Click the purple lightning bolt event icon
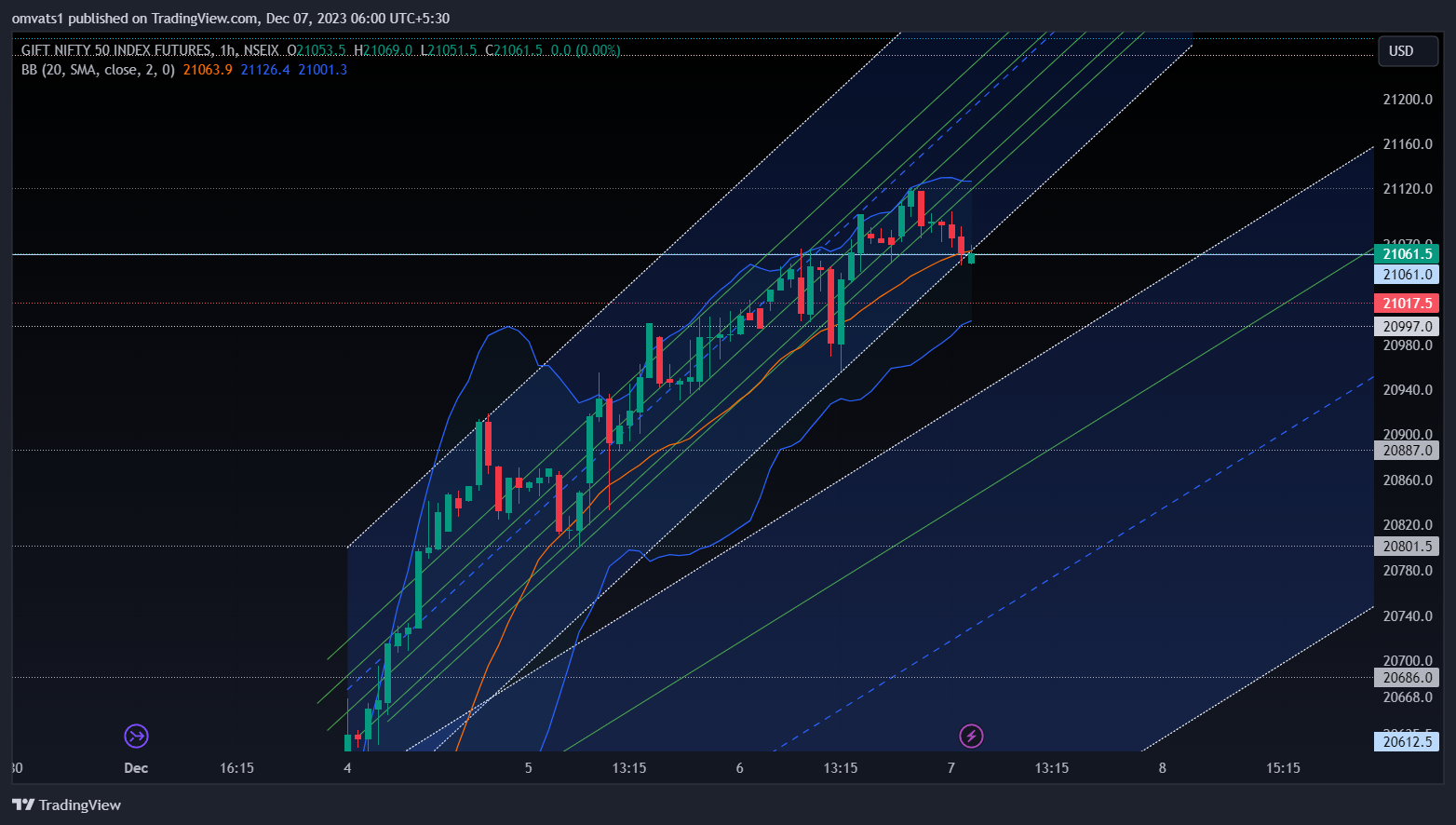The width and height of the screenshot is (1456, 825). point(971,737)
